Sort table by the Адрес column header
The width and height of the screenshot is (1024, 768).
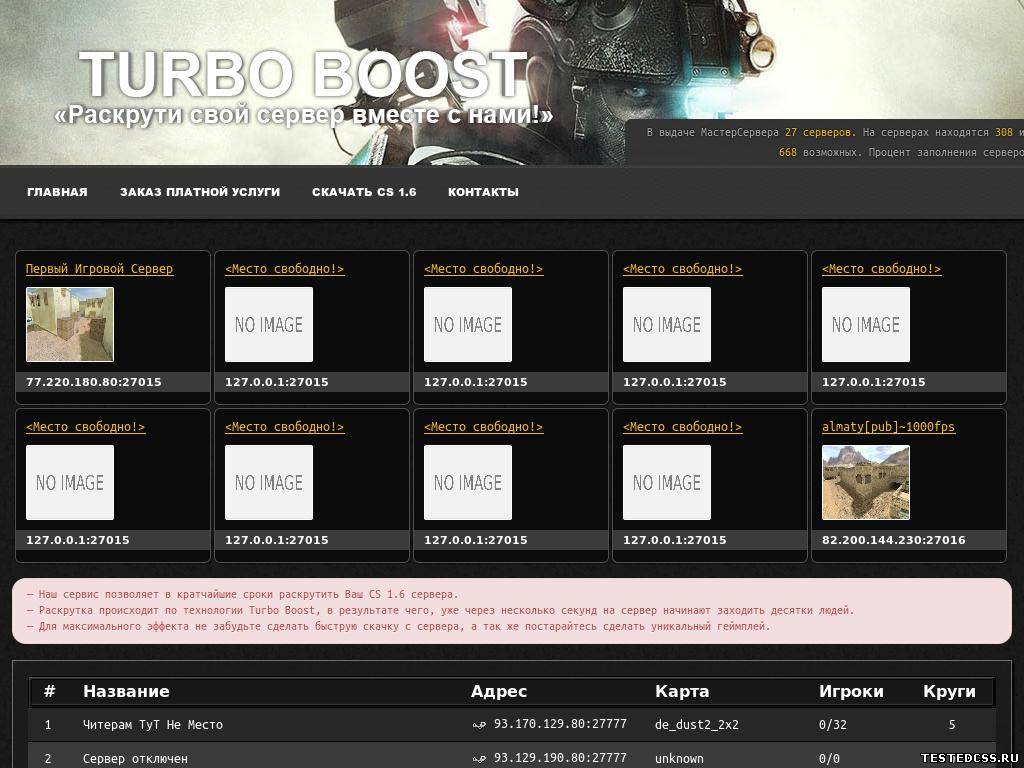click(x=499, y=692)
